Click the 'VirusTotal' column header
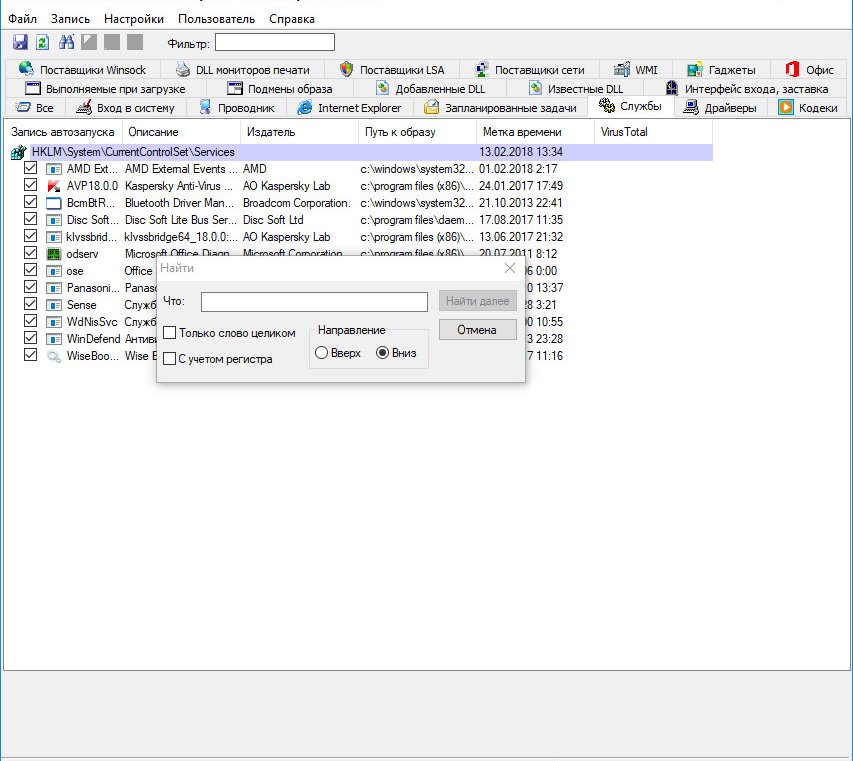 tap(653, 132)
